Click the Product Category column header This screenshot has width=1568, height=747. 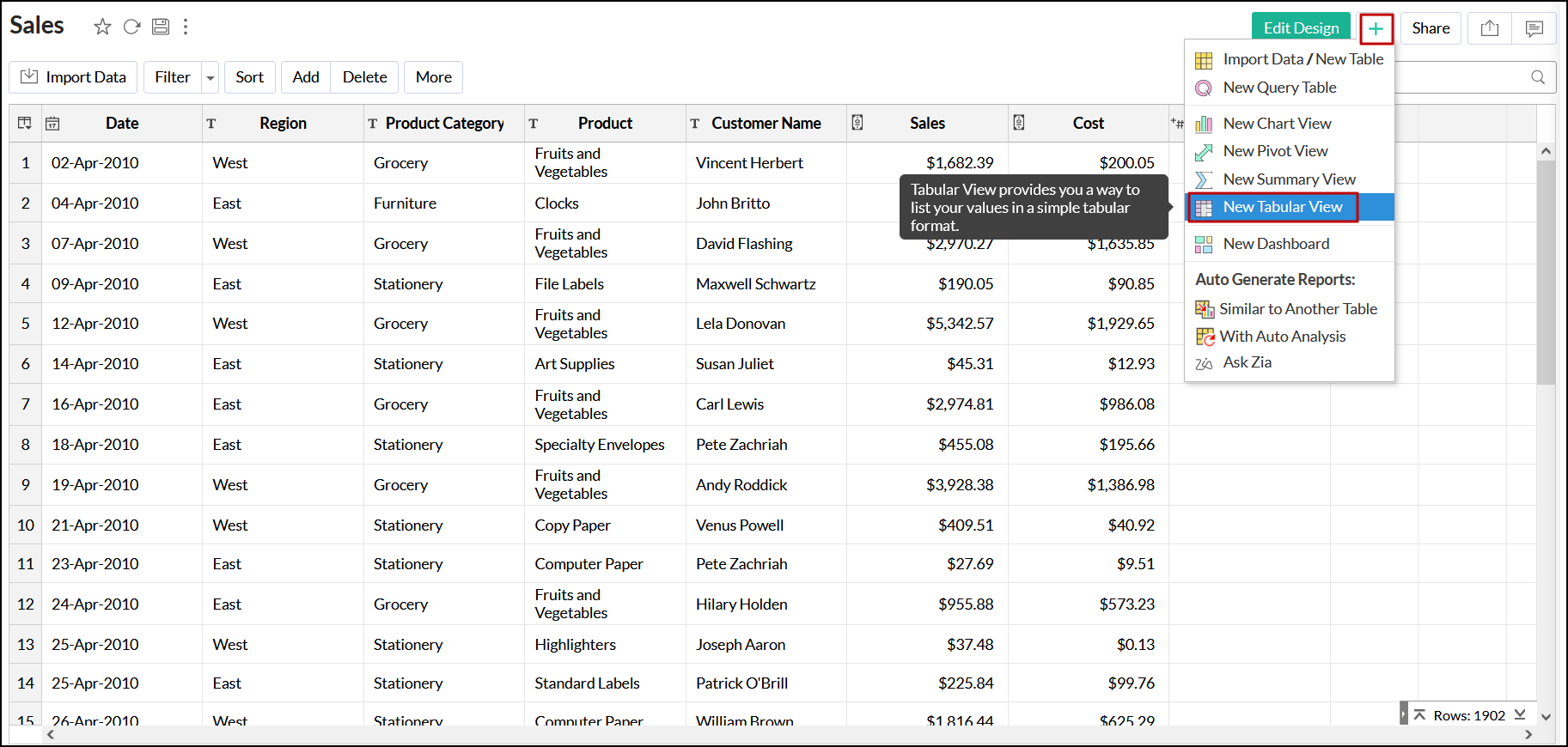click(x=444, y=124)
